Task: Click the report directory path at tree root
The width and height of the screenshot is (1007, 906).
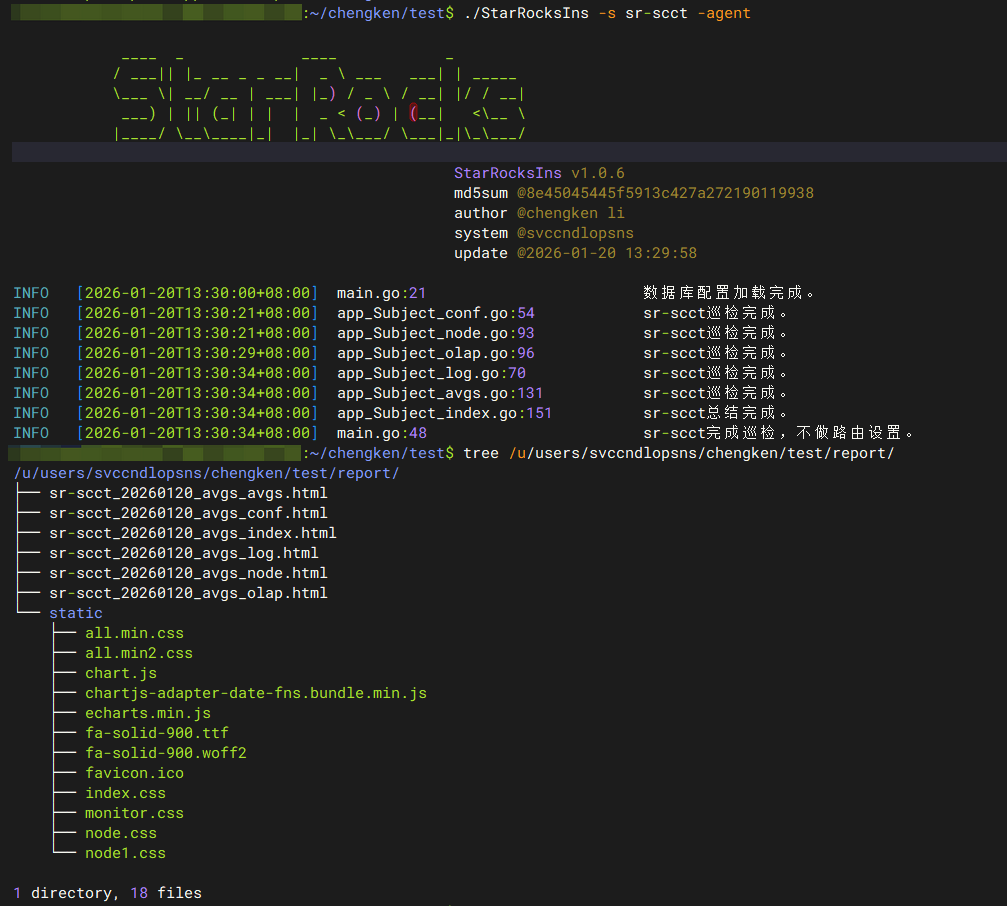Action: point(207,473)
